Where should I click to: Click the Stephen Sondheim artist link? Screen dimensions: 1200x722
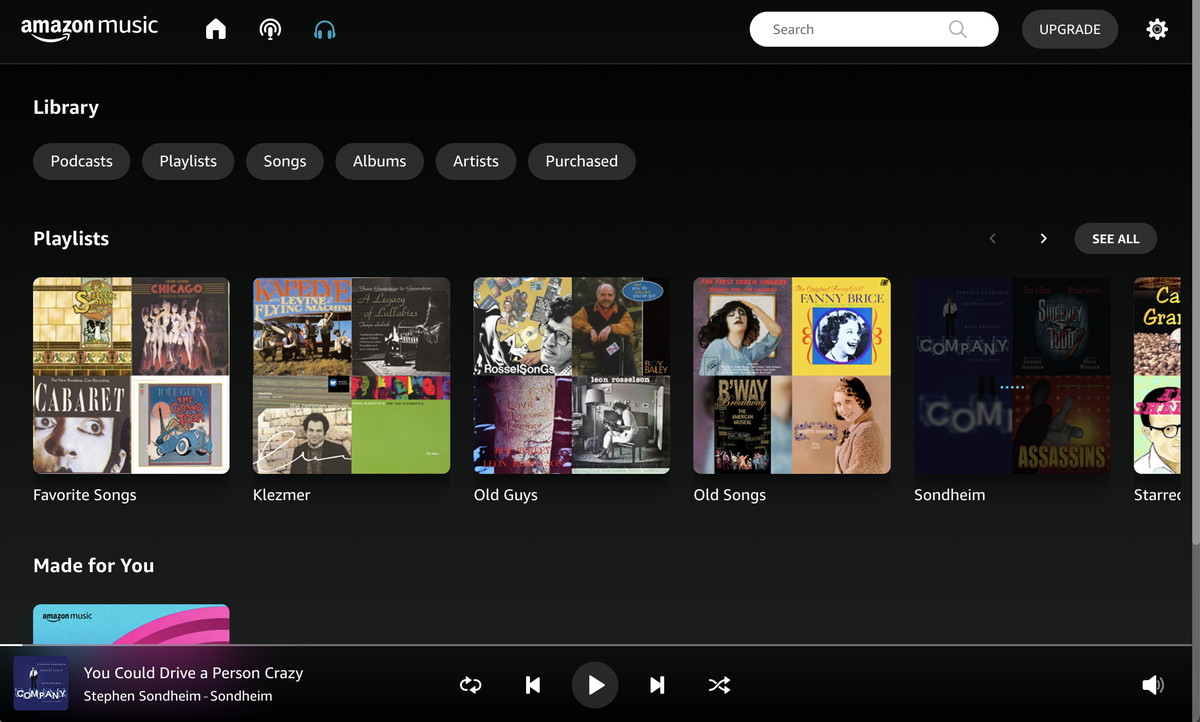point(145,696)
